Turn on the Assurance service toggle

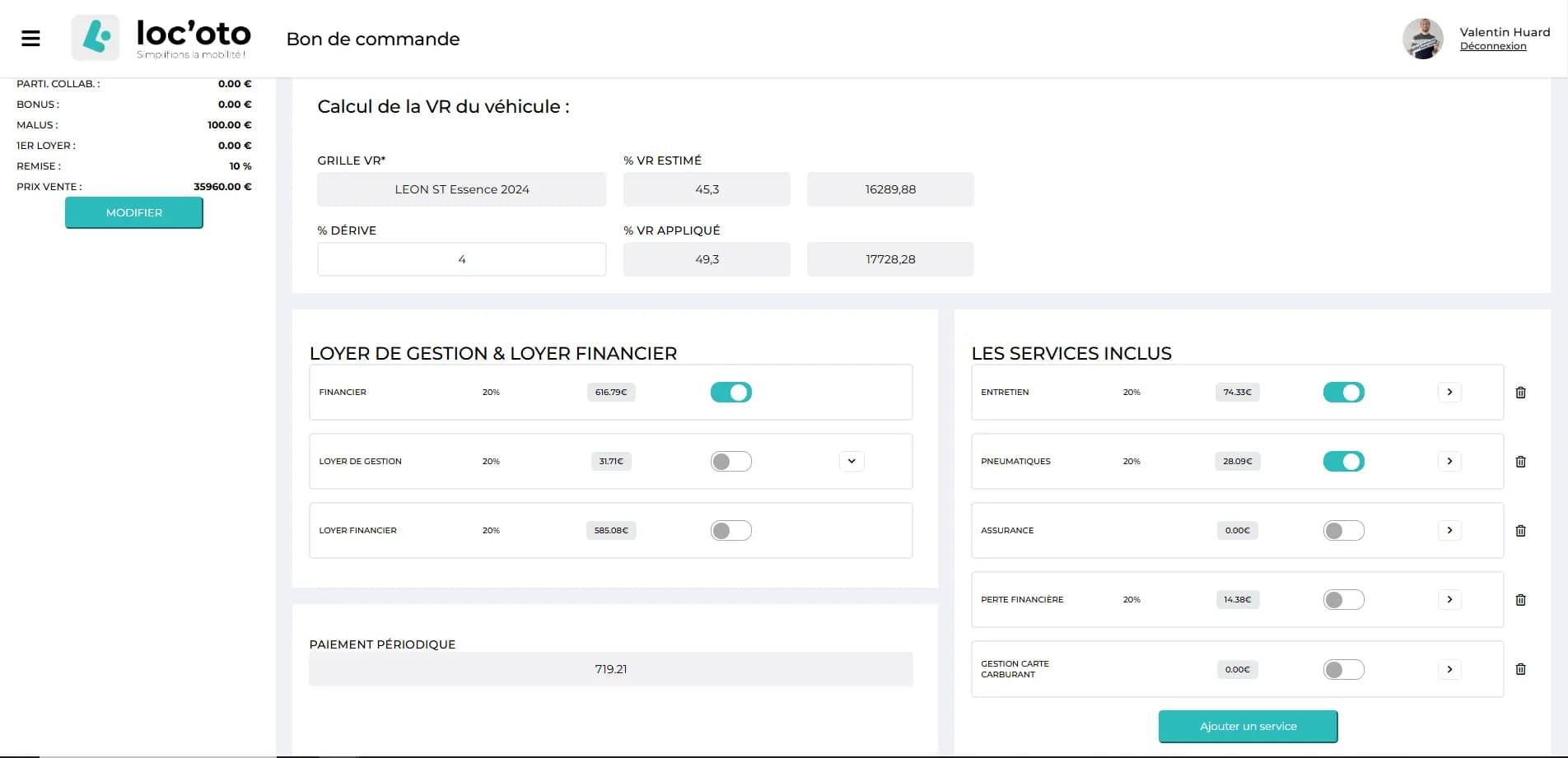[1343, 531]
